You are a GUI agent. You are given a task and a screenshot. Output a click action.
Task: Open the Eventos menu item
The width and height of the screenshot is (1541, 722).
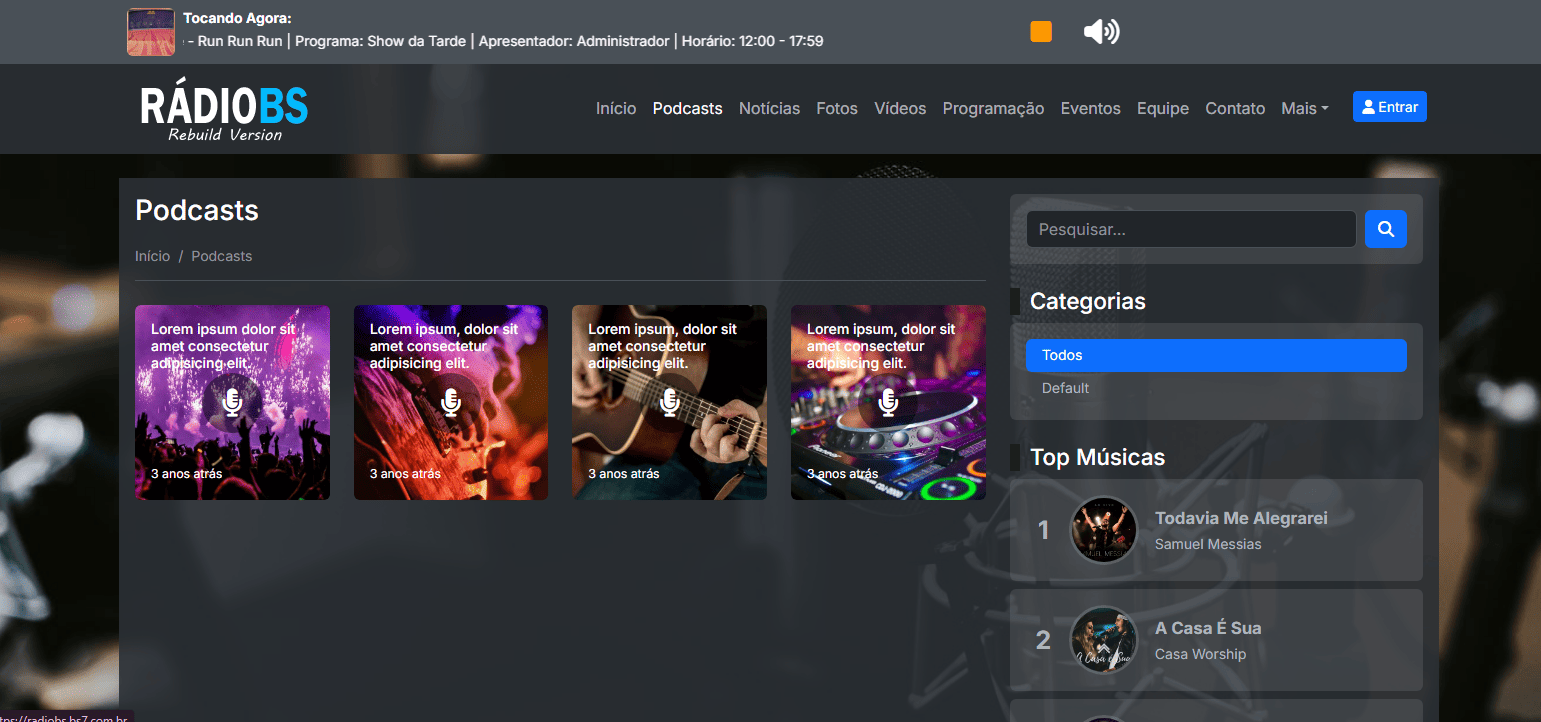pos(1090,108)
